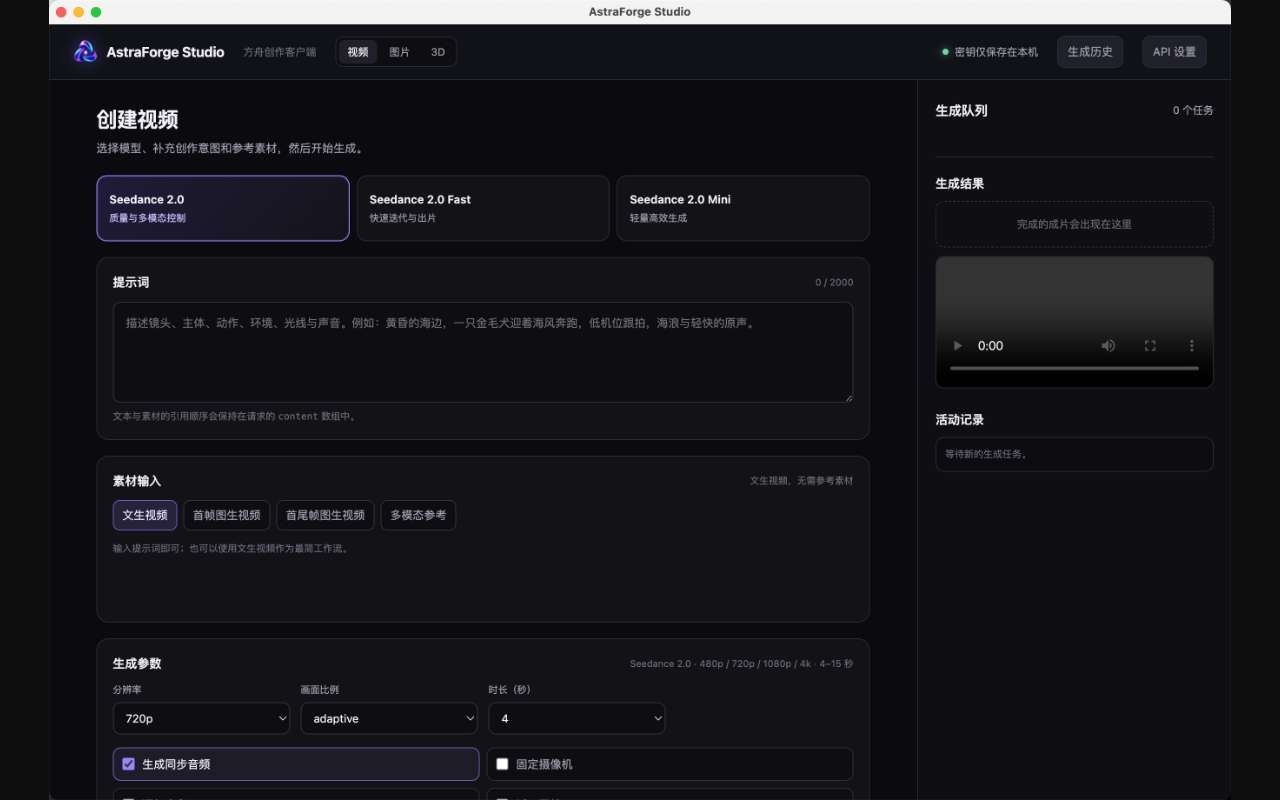Open the 时长（秒）dropdown showing 4
The image size is (1280, 800).
(577, 718)
